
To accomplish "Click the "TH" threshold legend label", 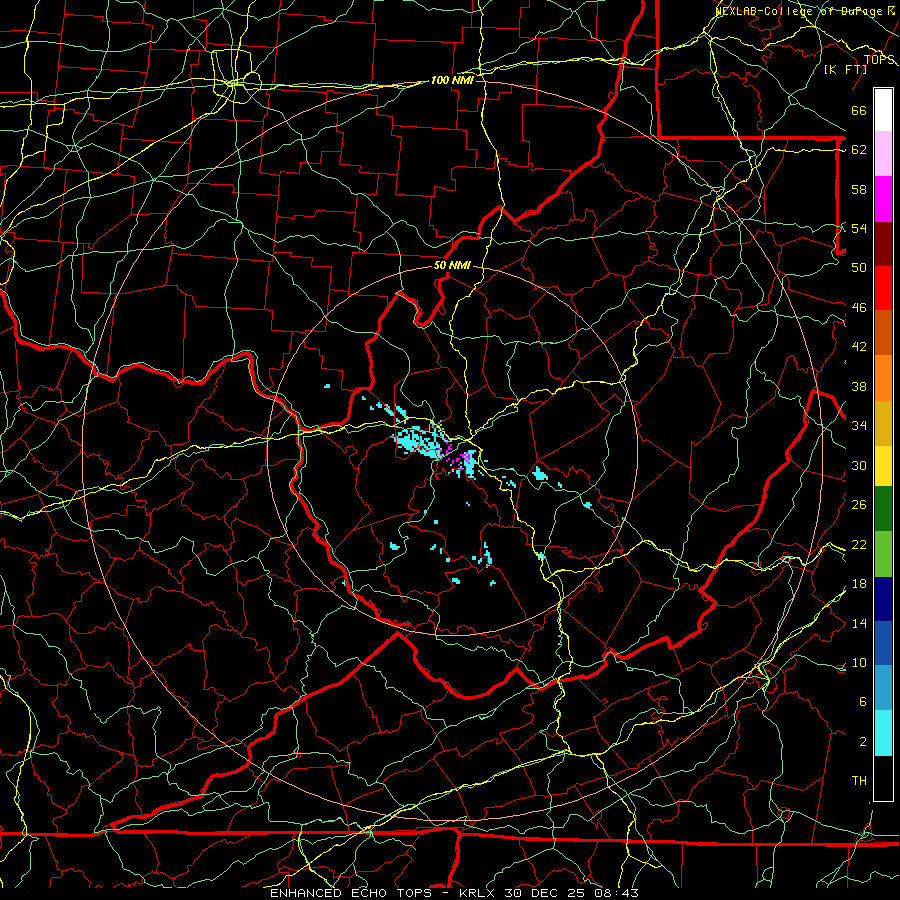I will [x=859, y=781].
